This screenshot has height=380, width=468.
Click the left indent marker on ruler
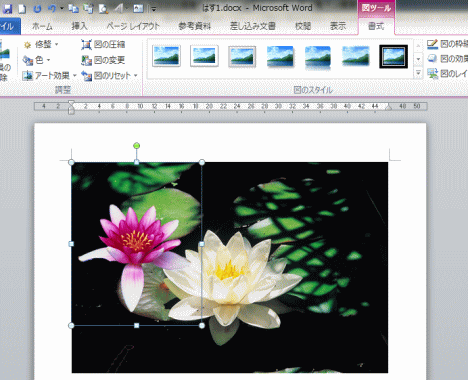[x=71, y=107]
